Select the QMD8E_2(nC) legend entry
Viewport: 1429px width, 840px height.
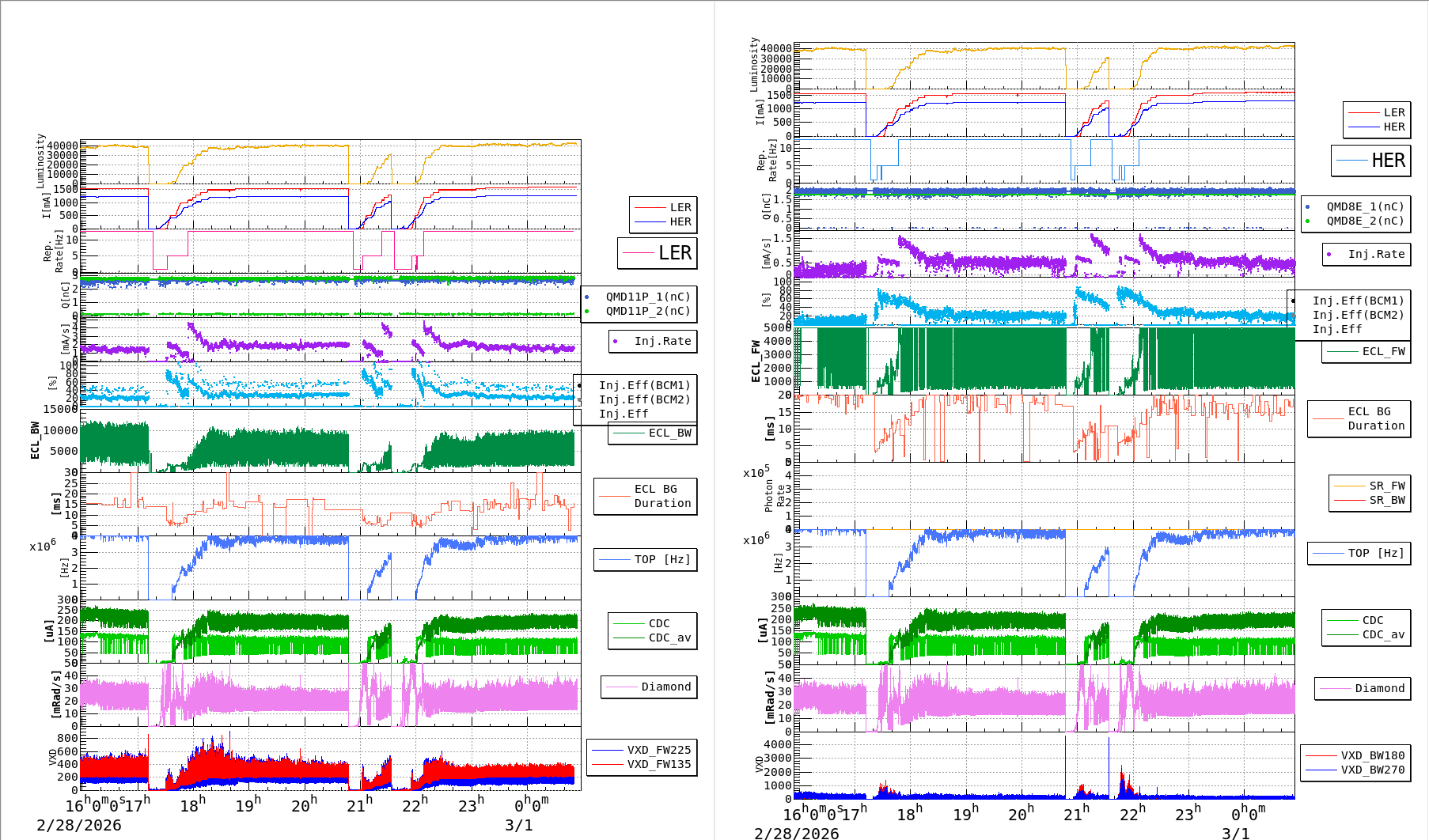coord(1365,221)
